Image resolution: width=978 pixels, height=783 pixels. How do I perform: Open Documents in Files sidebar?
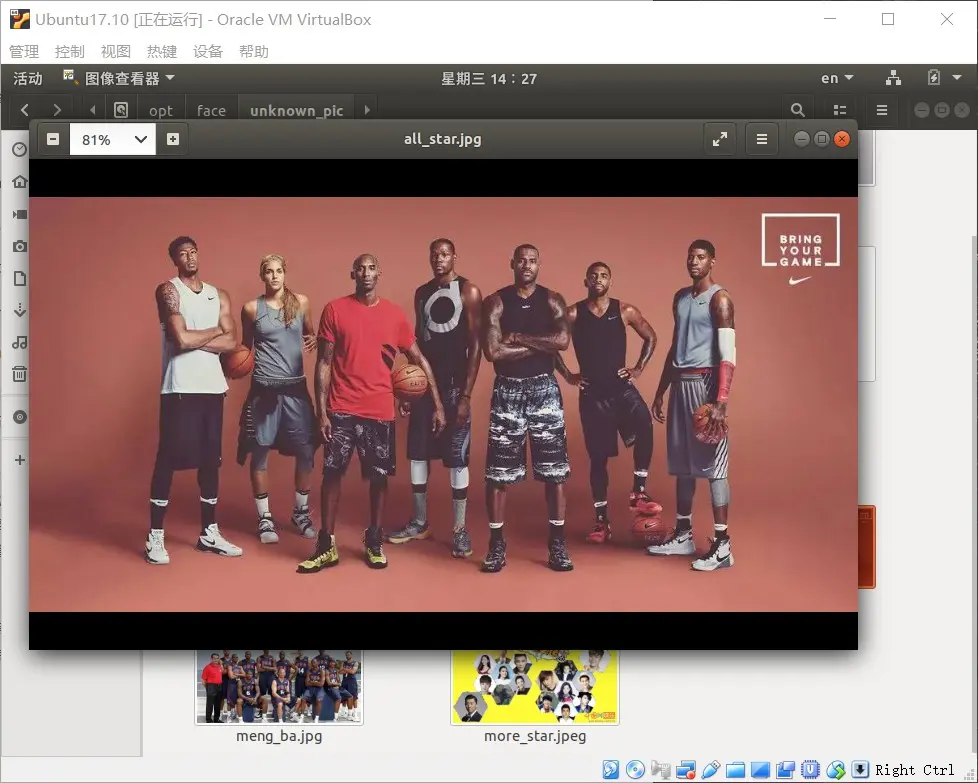pyautogui.click(x=19, y=278)
